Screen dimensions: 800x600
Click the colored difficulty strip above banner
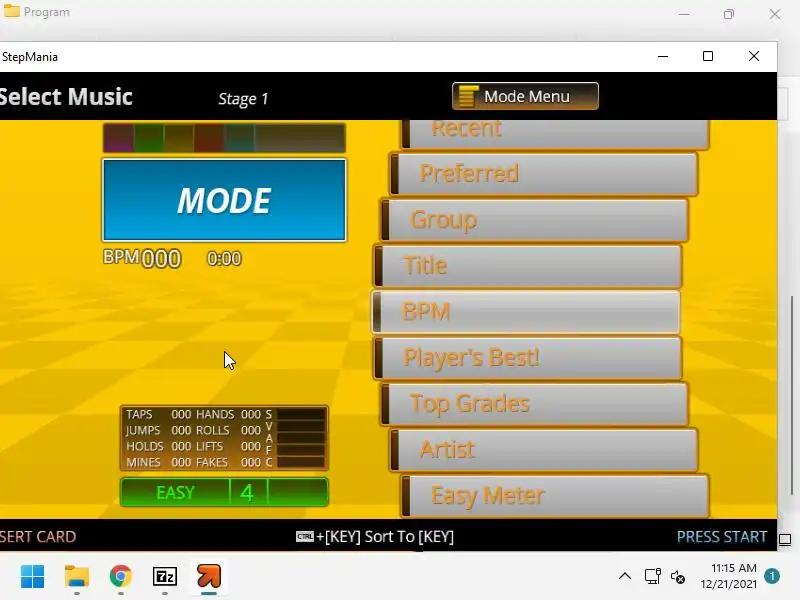(x=224, y=138)
